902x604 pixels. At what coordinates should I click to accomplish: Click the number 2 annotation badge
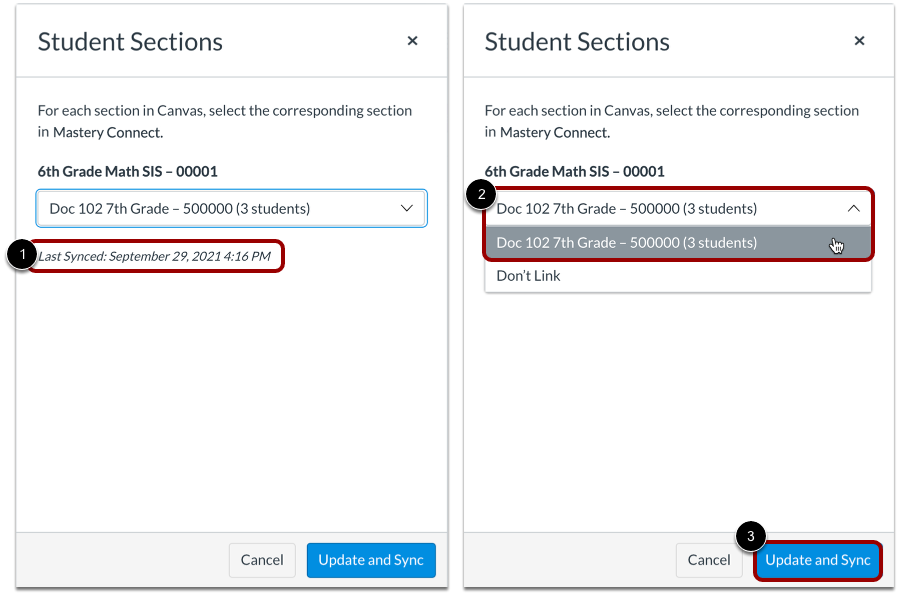[x=481, y=195]
